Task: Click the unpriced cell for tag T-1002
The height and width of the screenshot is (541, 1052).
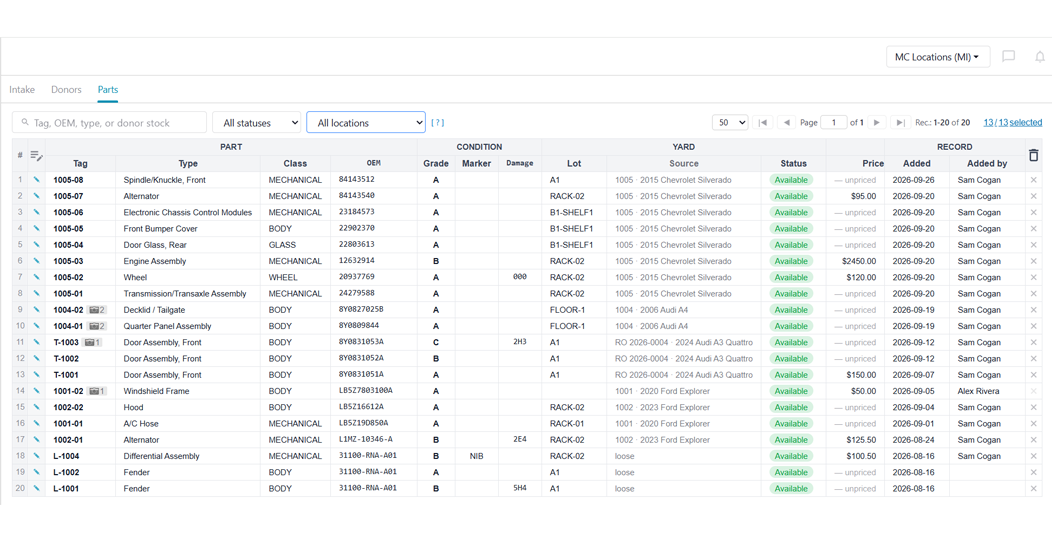Action: click(x=855, y=358)
